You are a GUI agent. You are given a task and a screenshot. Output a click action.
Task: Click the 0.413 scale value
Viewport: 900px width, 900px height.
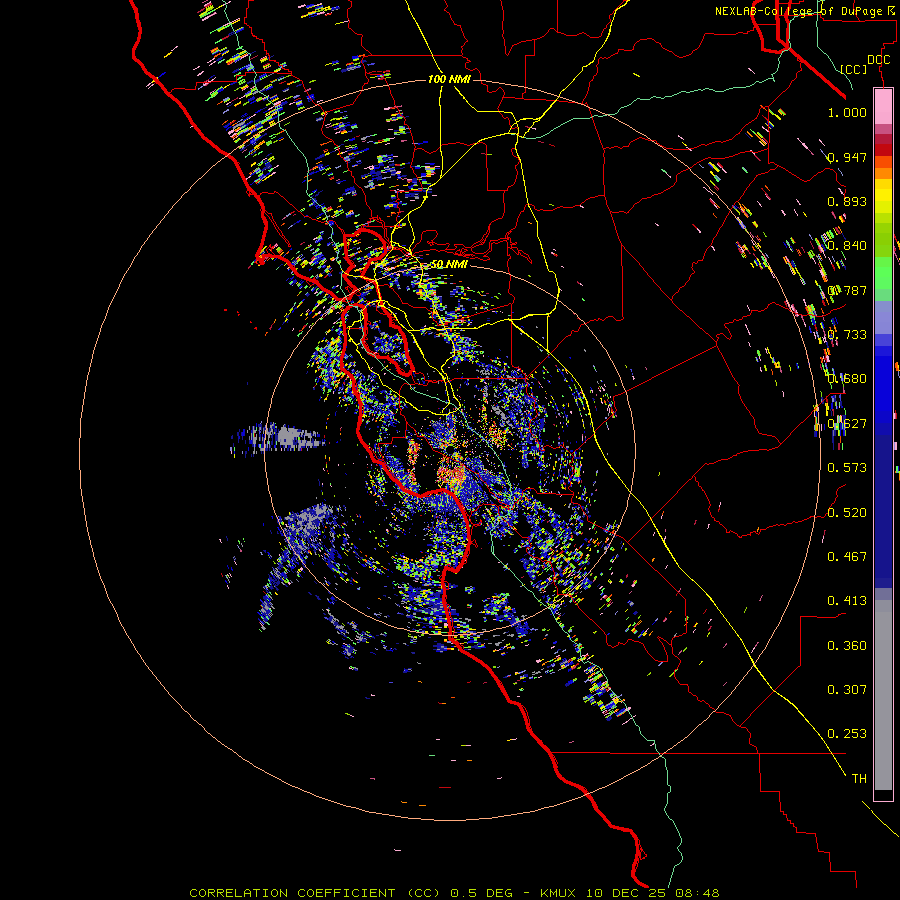click(x=847, y=601)
